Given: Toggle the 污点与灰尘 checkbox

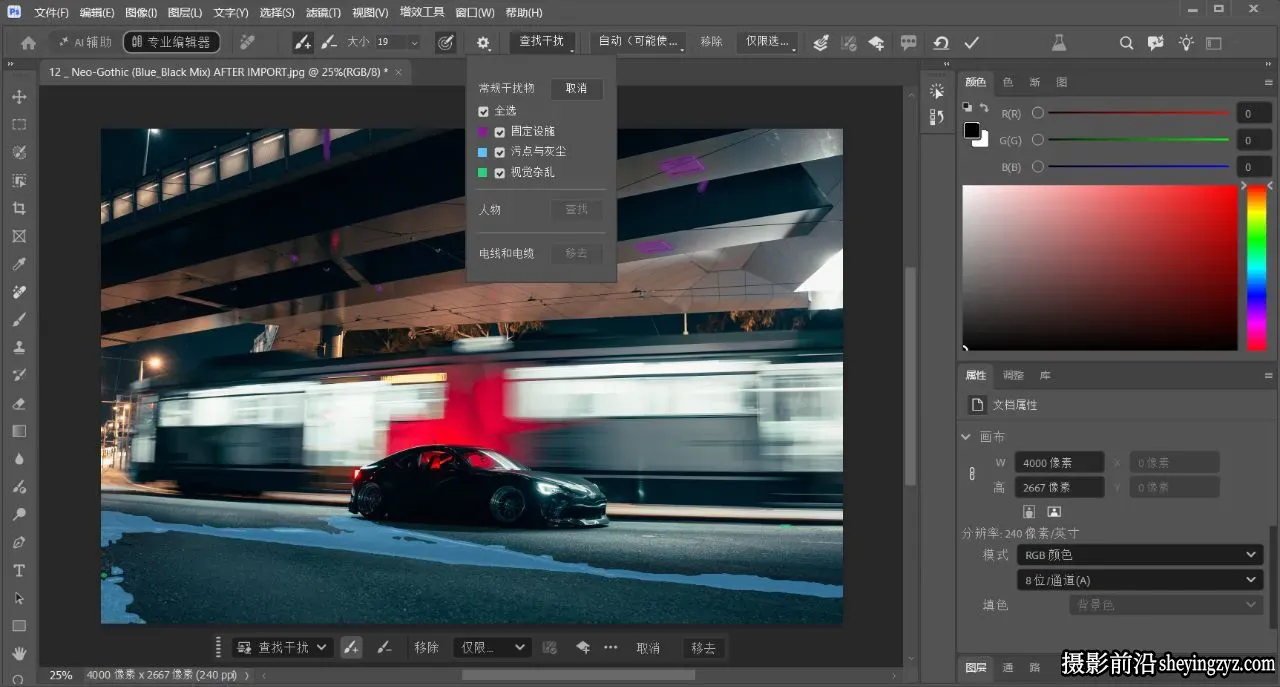Looking at the screenshot, I should tap(500, 152).
